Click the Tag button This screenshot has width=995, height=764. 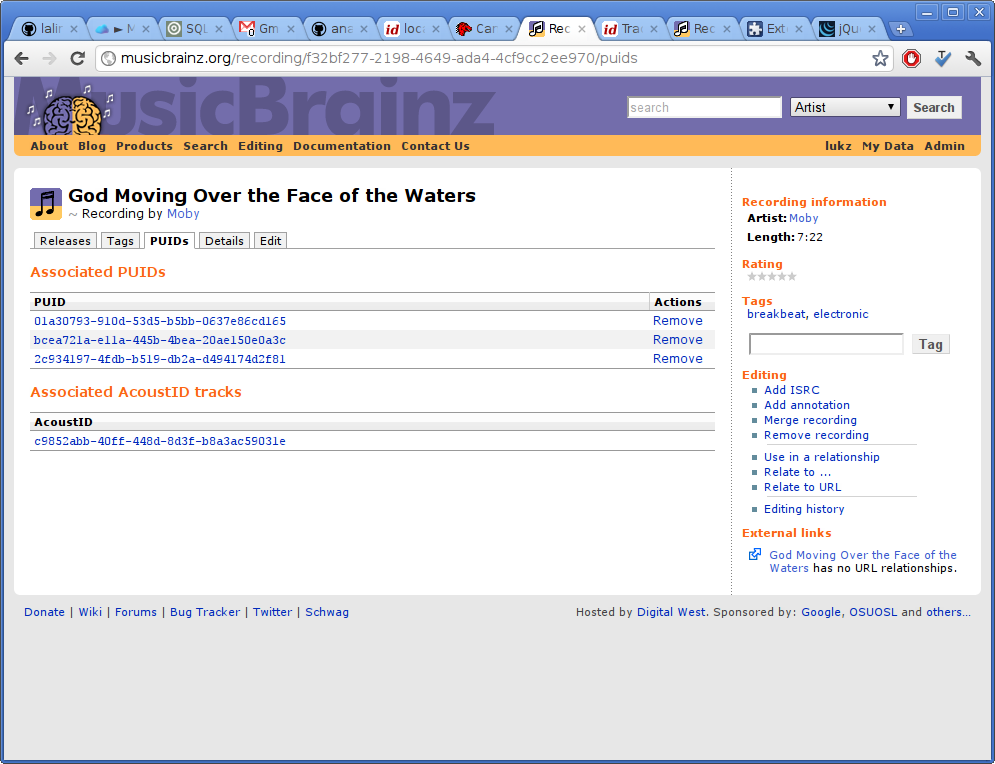coord(931,344)
